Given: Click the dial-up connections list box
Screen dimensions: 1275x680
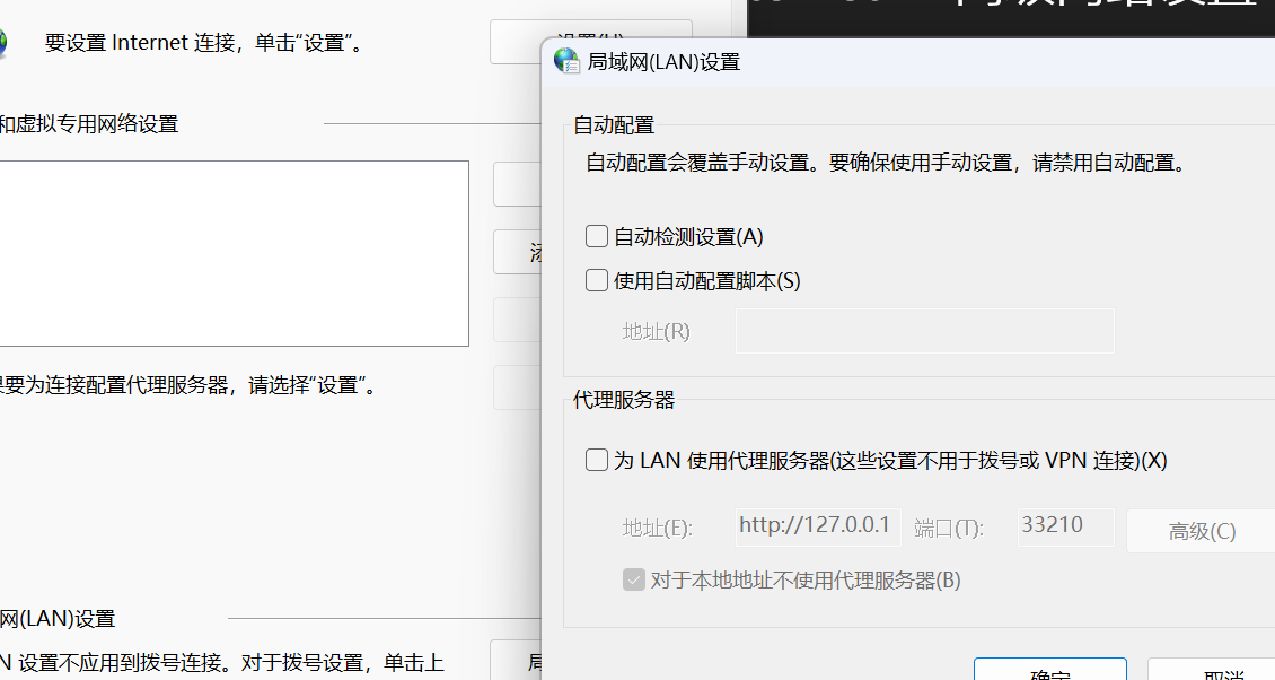Looking at the screenshot, I should pyautogui.click(x=233, y=254).
